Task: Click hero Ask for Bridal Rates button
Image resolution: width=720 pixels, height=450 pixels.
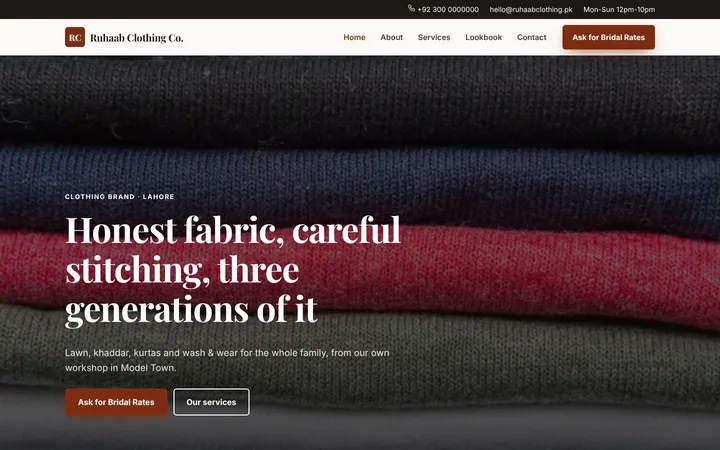Action: [x=116, y=402]
